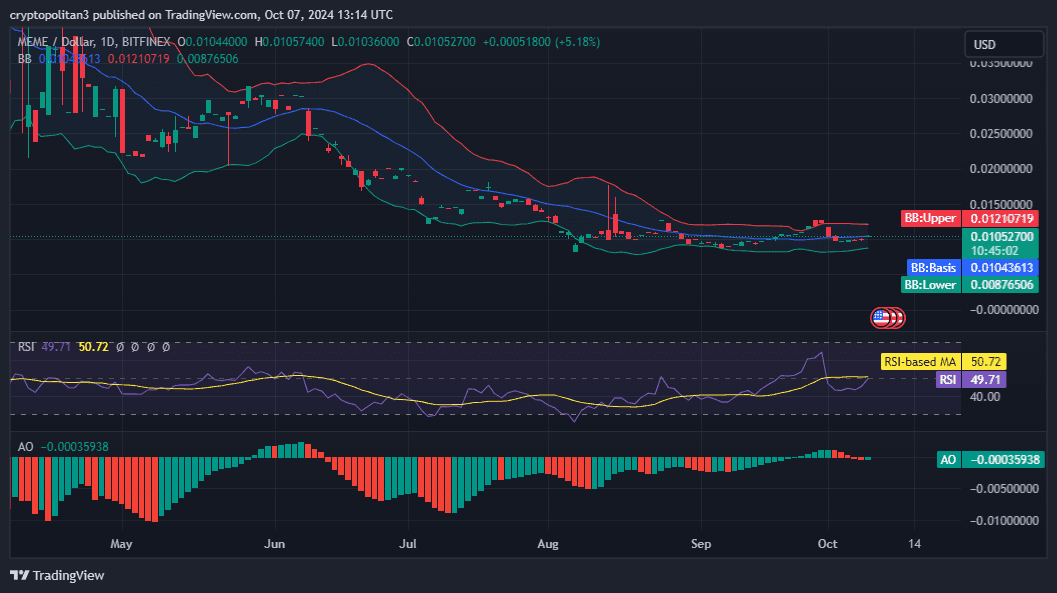This screenshot has height=593, width=1057.
Task: Click the May label on time axis
Action: tap(121, 544)
